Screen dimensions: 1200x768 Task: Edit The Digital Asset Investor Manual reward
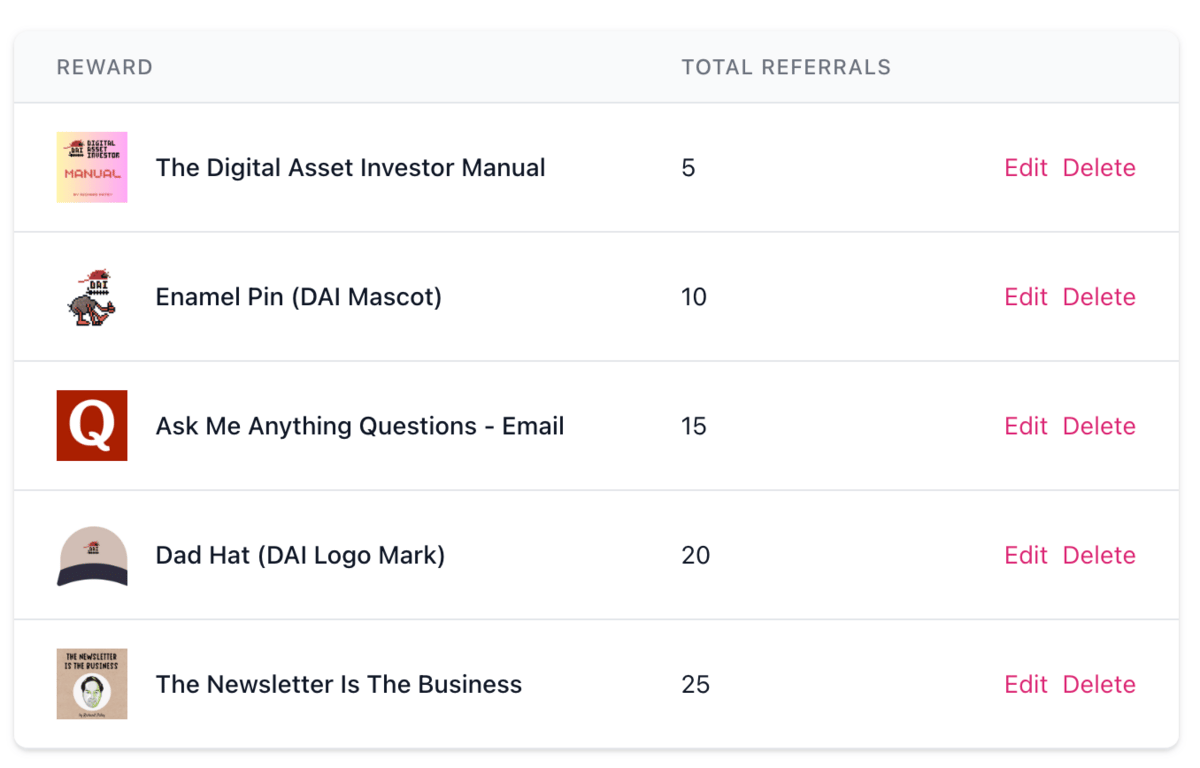pos(1025,168)
